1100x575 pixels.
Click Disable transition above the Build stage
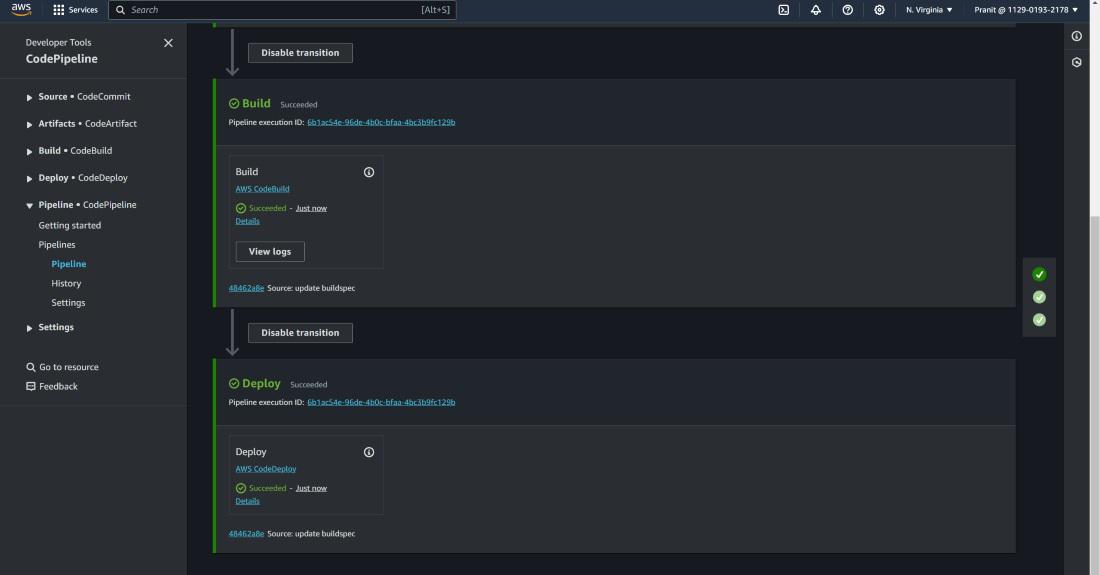tap(300, 53)
